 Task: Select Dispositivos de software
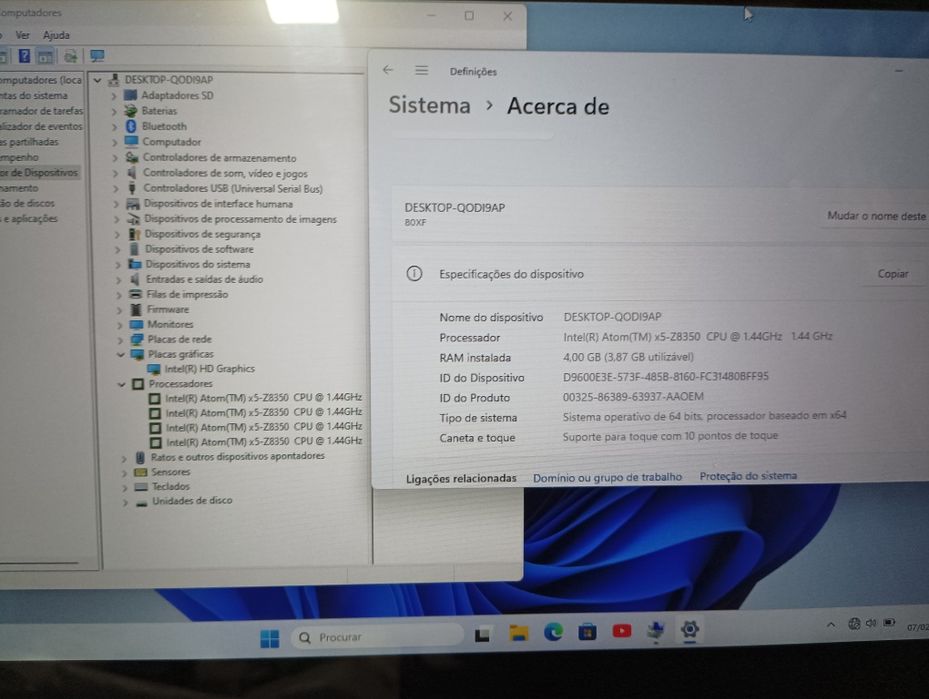[x=199, y=249]
